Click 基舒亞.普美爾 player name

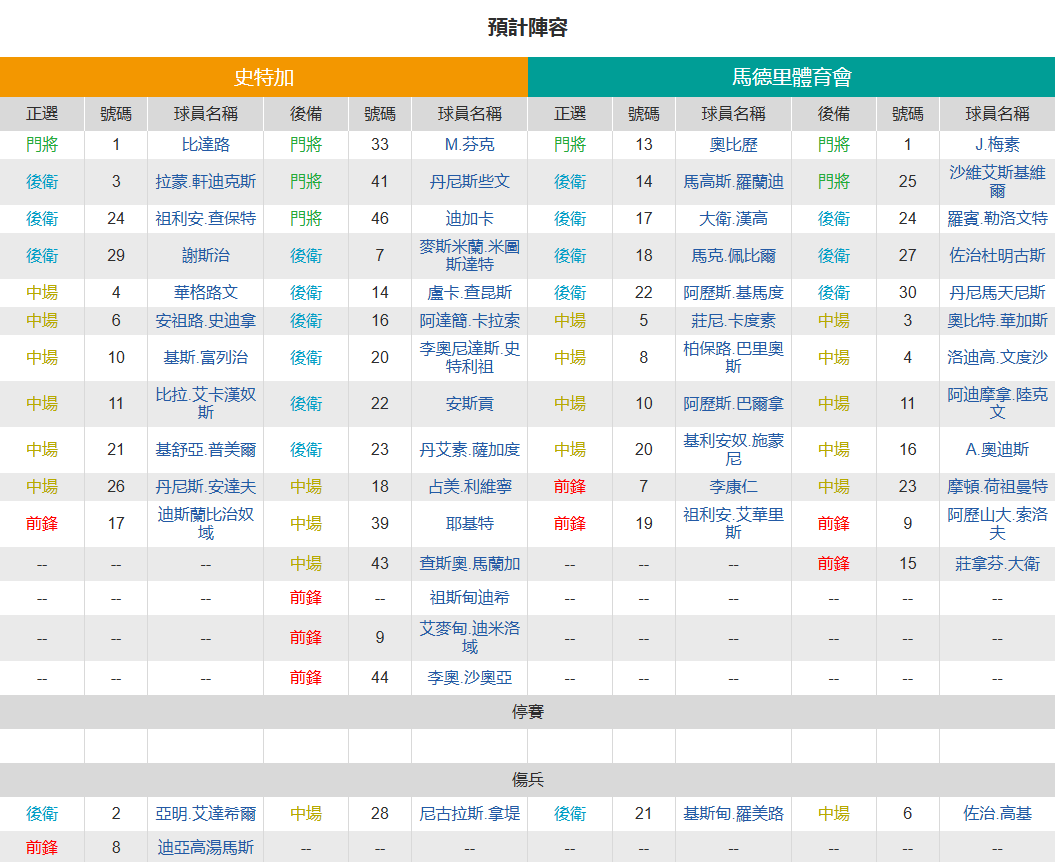click(x=206, y=450)
